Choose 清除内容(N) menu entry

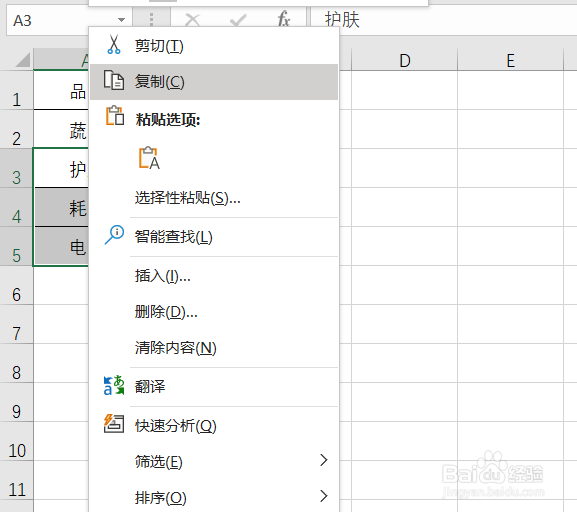coord(214,348)
